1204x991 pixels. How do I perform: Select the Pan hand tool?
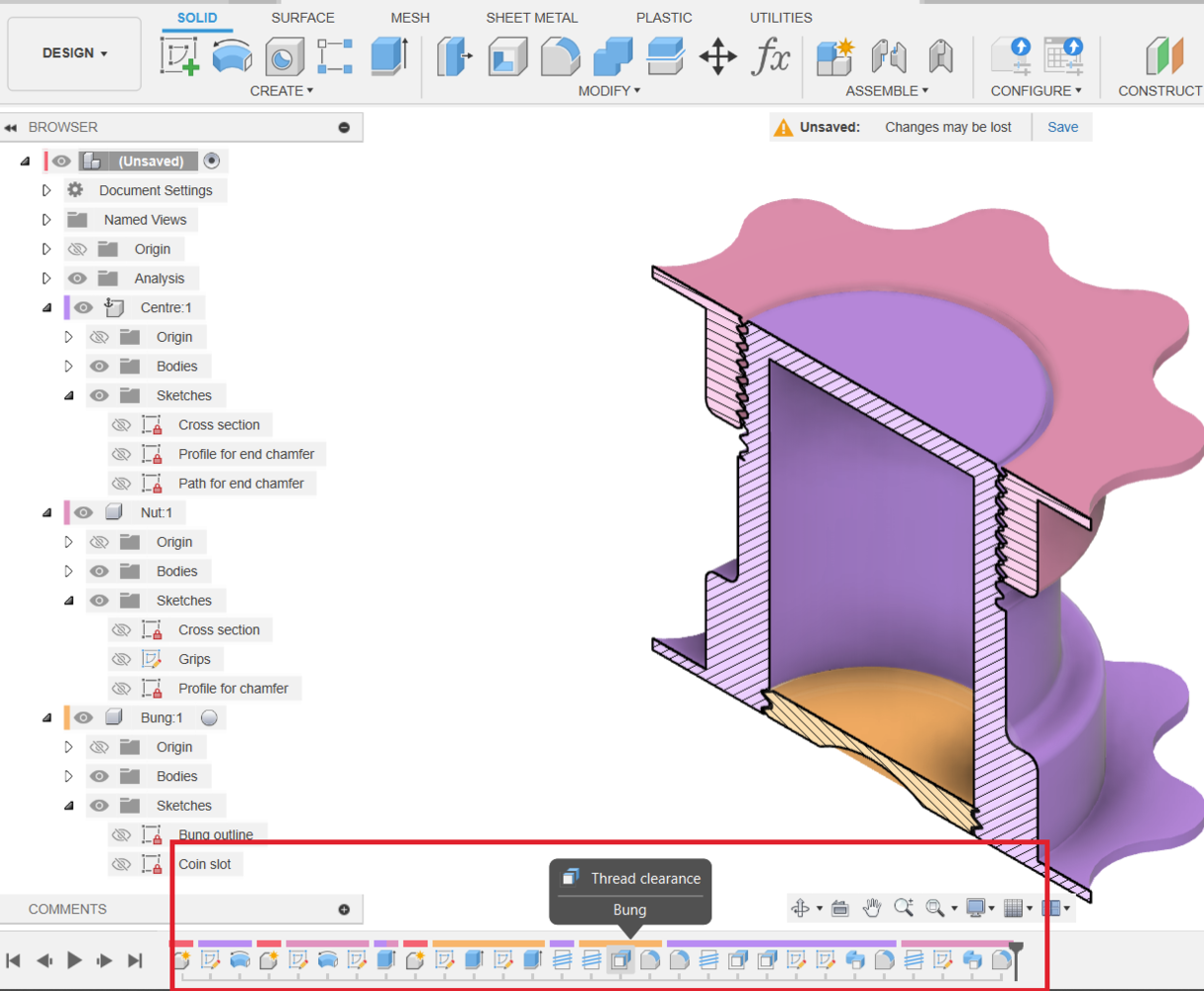tap(872, 907)
